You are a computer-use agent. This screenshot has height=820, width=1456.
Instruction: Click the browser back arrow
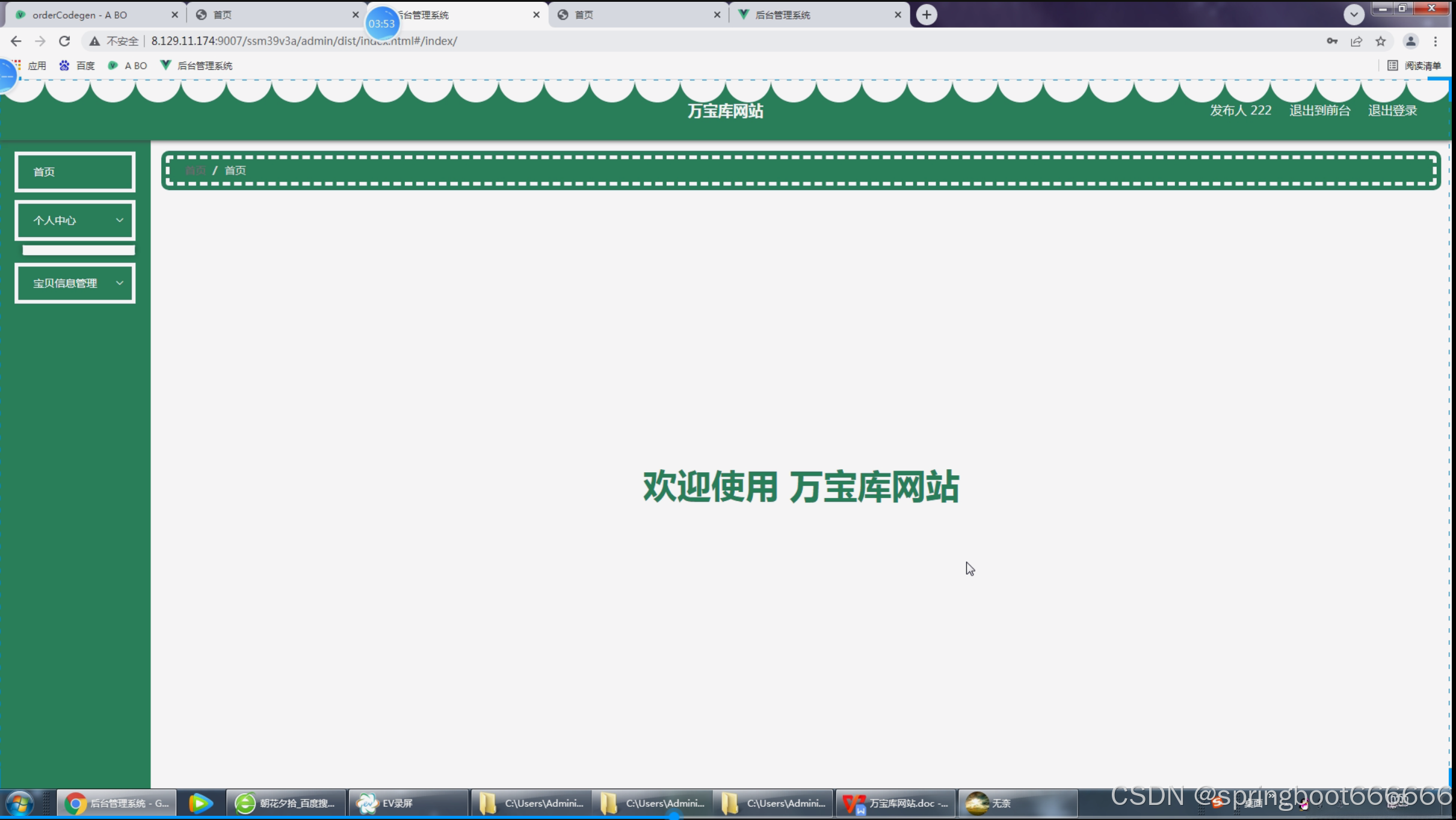pos(16,41)
